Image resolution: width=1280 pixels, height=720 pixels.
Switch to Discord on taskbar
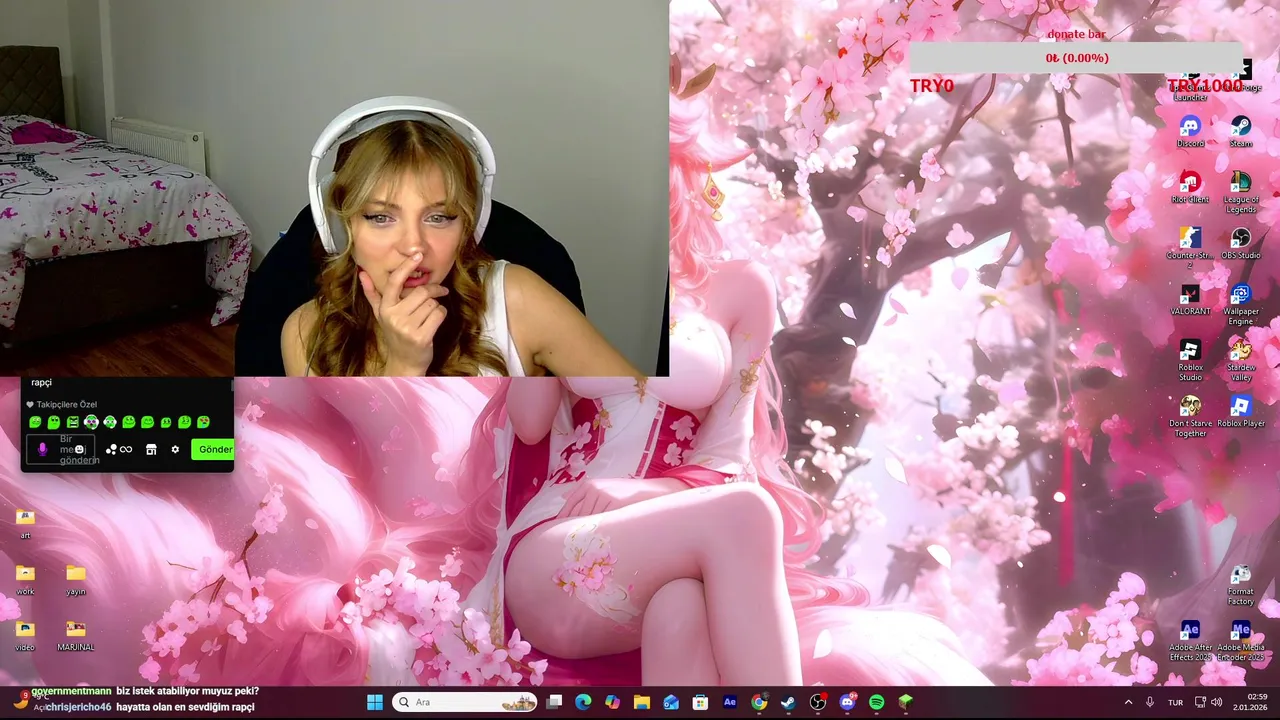click(x=847, y=702)
